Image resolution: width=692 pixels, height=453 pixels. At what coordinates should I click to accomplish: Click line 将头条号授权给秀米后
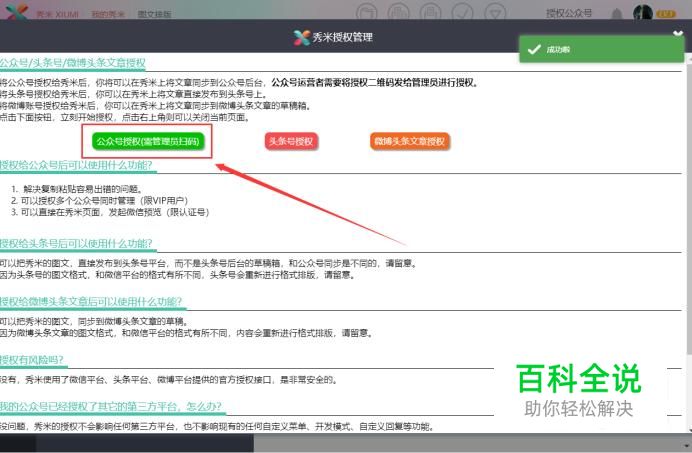134,94
